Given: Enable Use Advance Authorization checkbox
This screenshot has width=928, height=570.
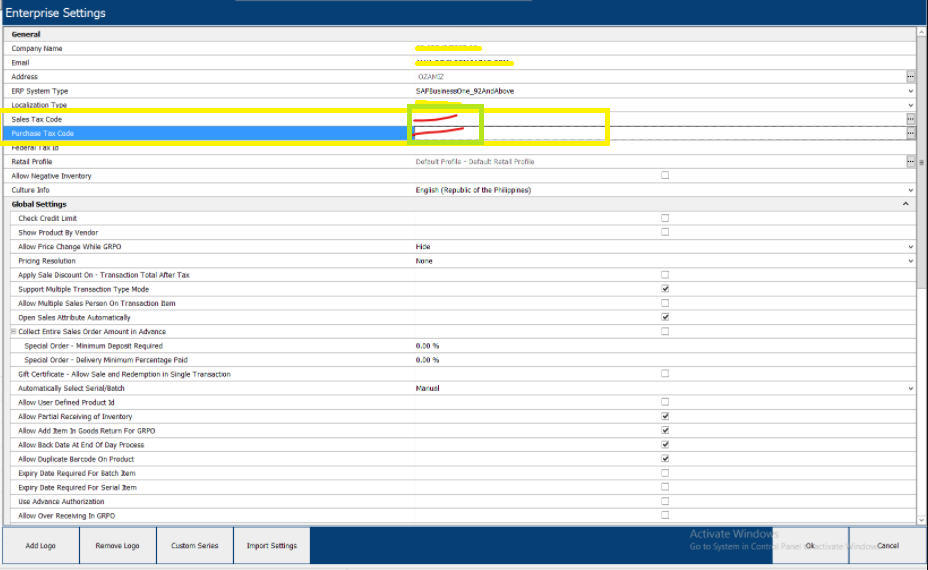Looking at the screenshot, I should (665, 501).
